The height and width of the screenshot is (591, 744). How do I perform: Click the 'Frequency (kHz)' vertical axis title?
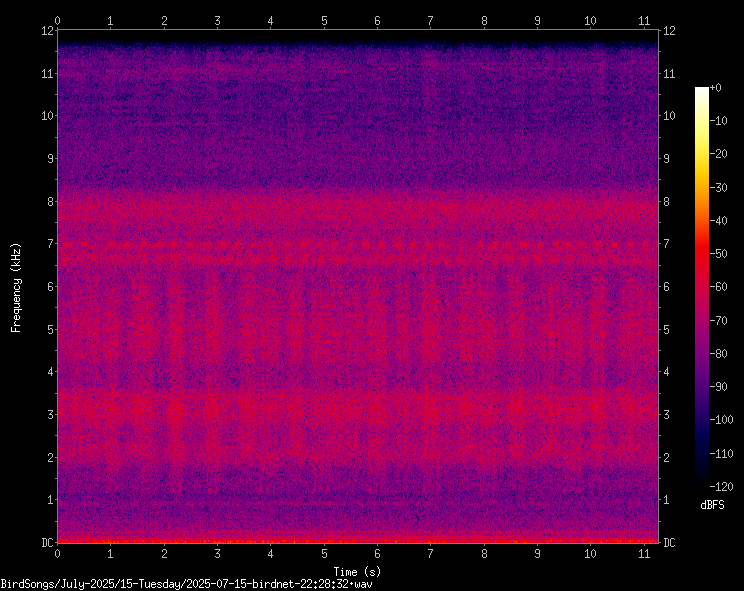17,288
